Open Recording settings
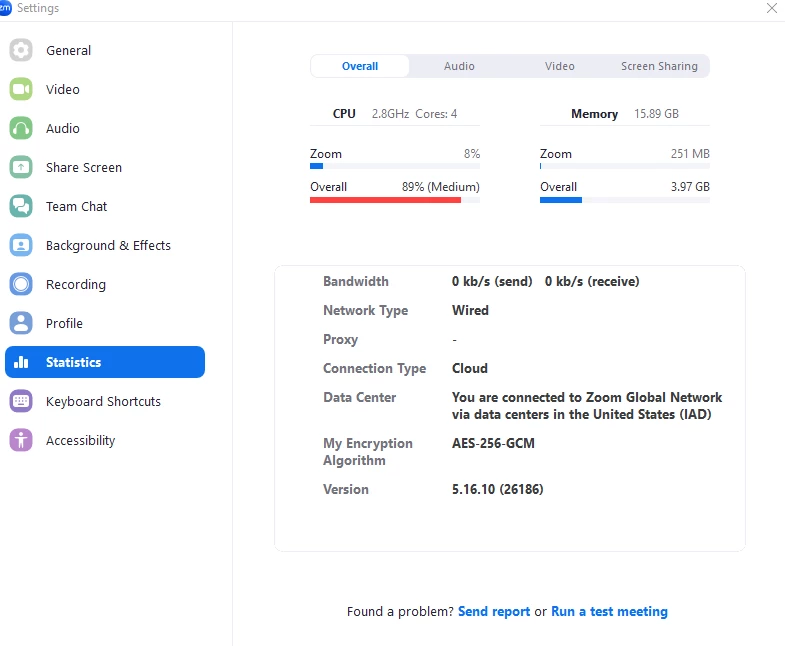Viewport: 785px width, 646px height. (x=105, y=284)
